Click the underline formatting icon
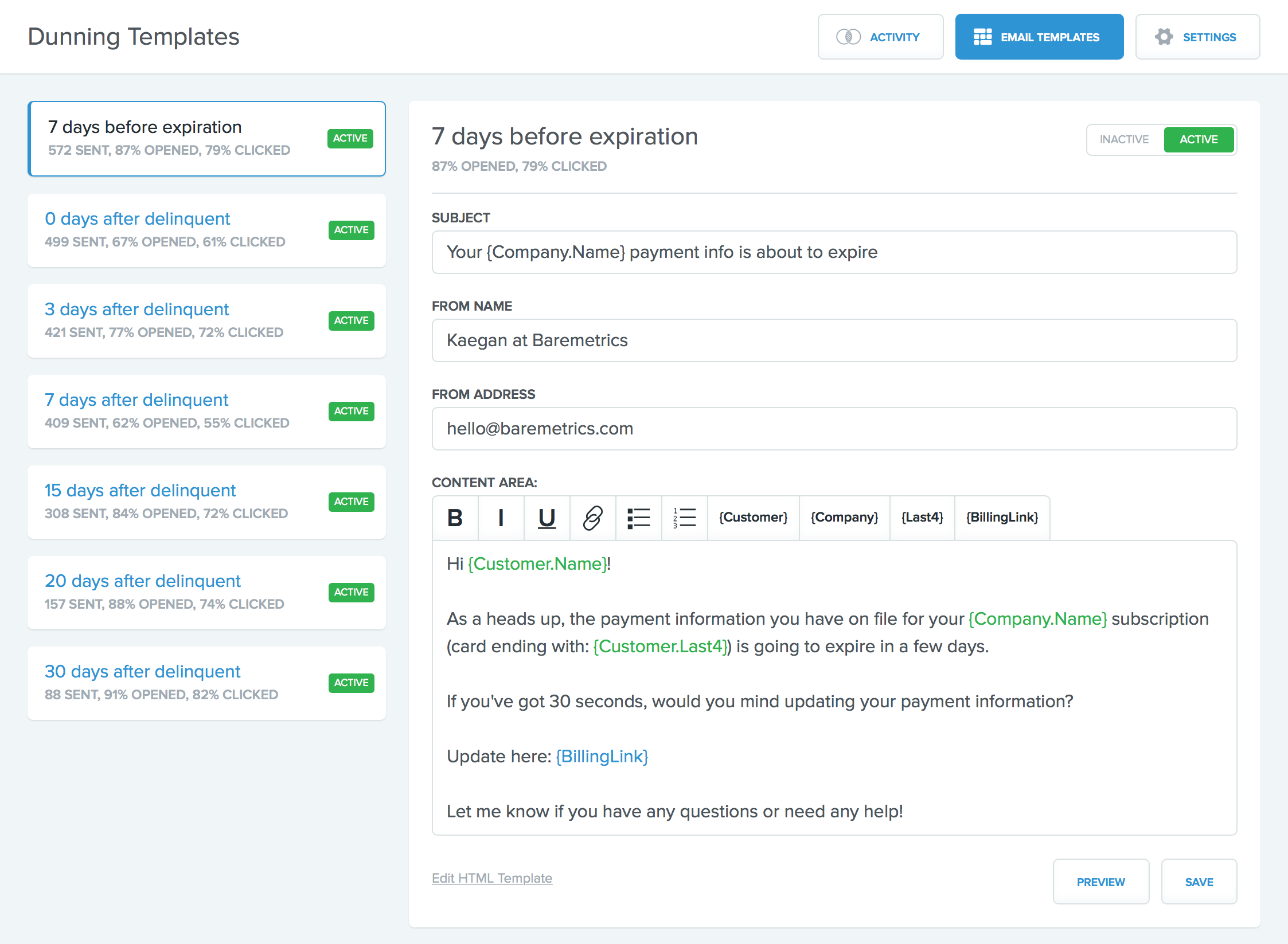Screen dimensions: 1288x944 coord(547,518)
